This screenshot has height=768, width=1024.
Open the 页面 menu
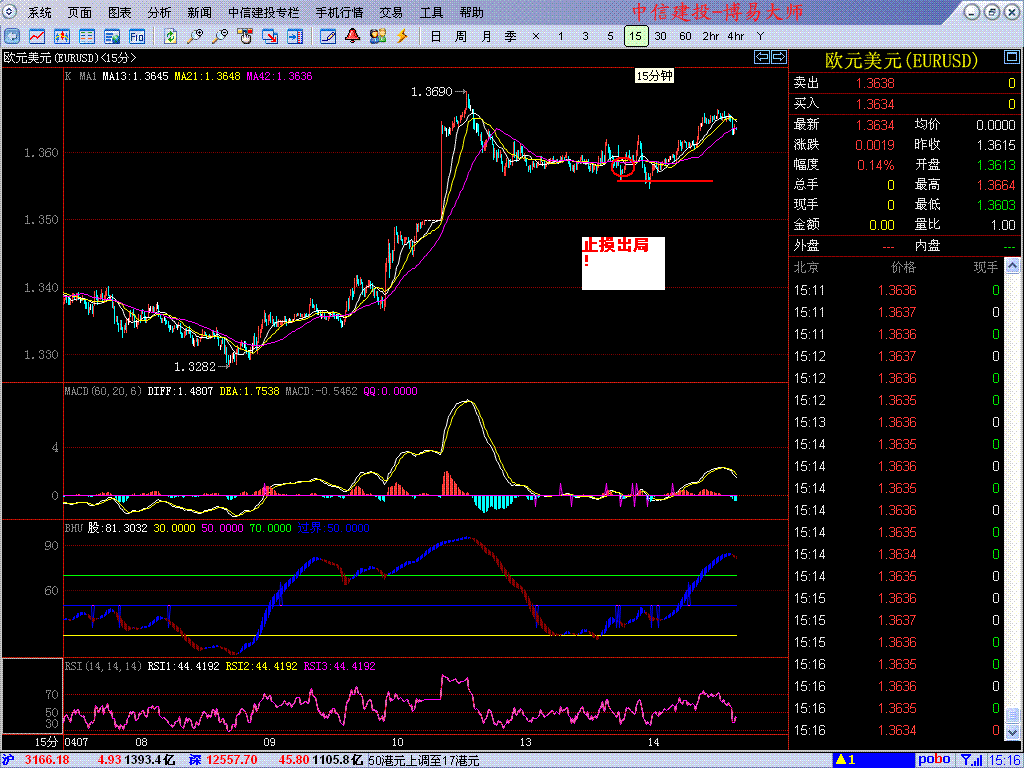(80, 12)
